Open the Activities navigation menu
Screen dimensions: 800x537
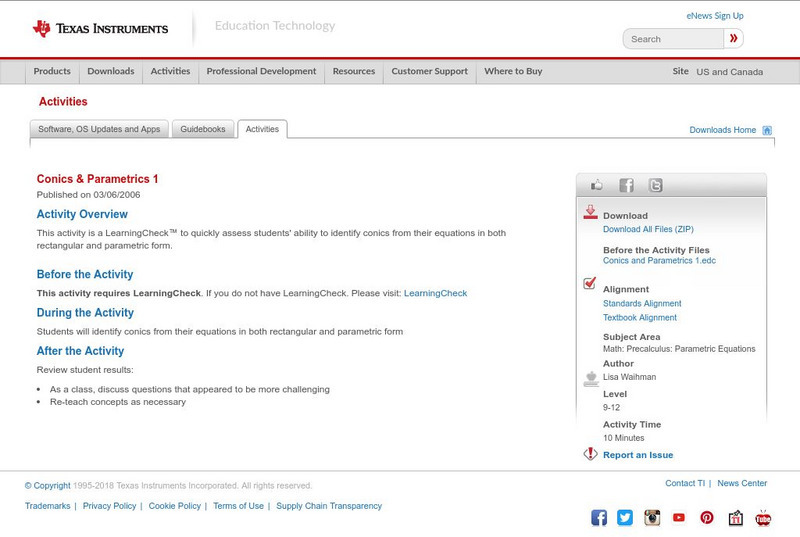point(170,71)
